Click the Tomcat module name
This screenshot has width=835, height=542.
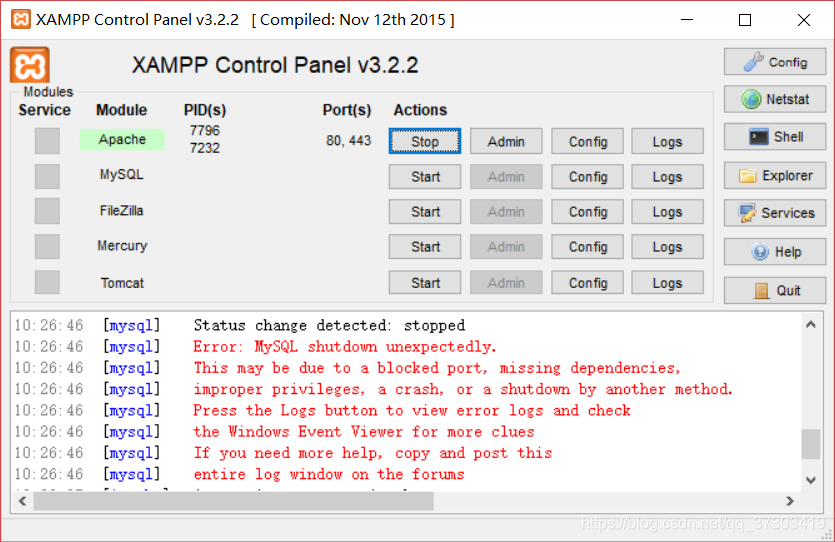pyautogui.click(x=122, y=283)
